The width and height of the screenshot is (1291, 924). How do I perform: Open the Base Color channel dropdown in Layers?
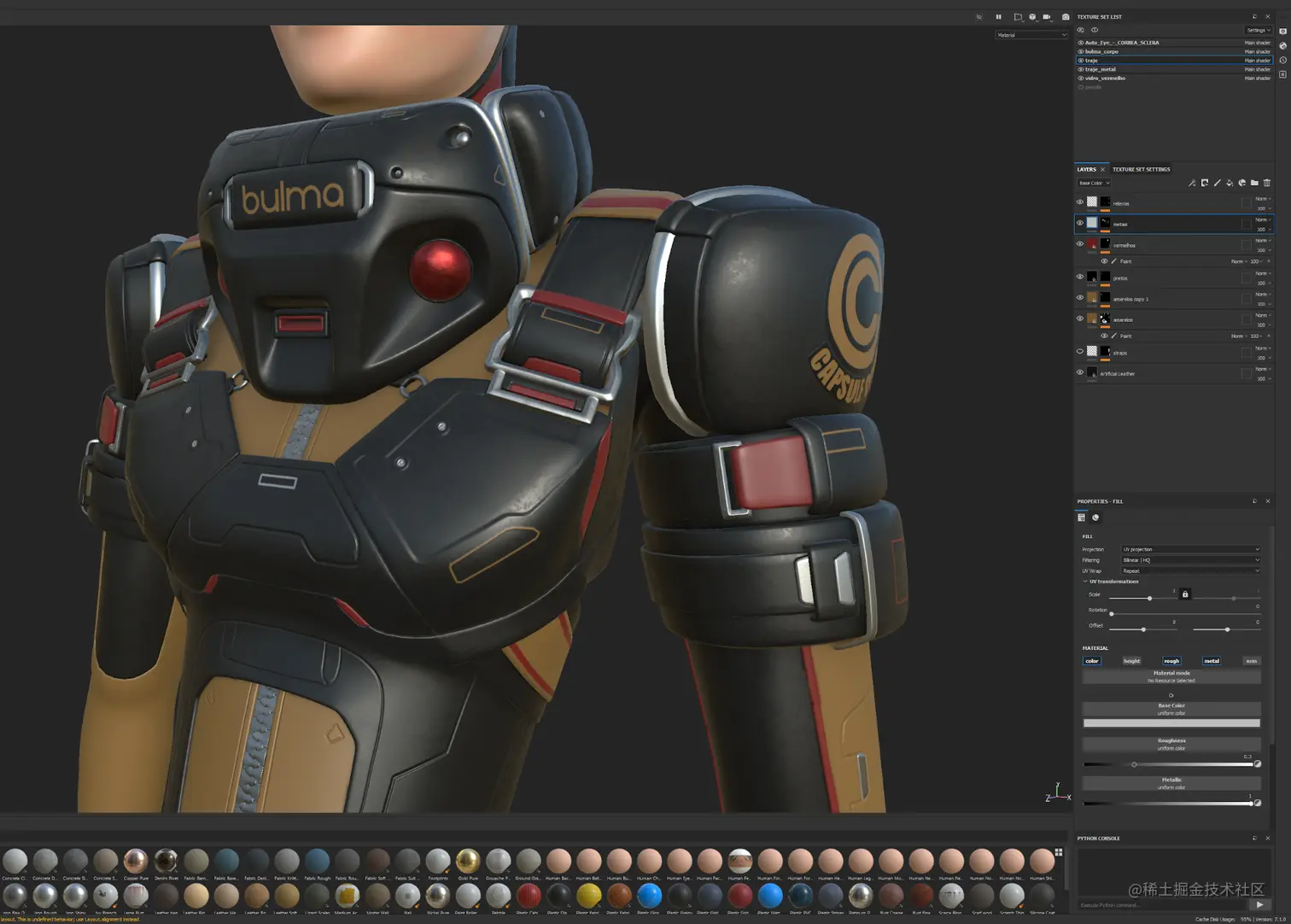pyautogui.click(x=1094, y=183)
